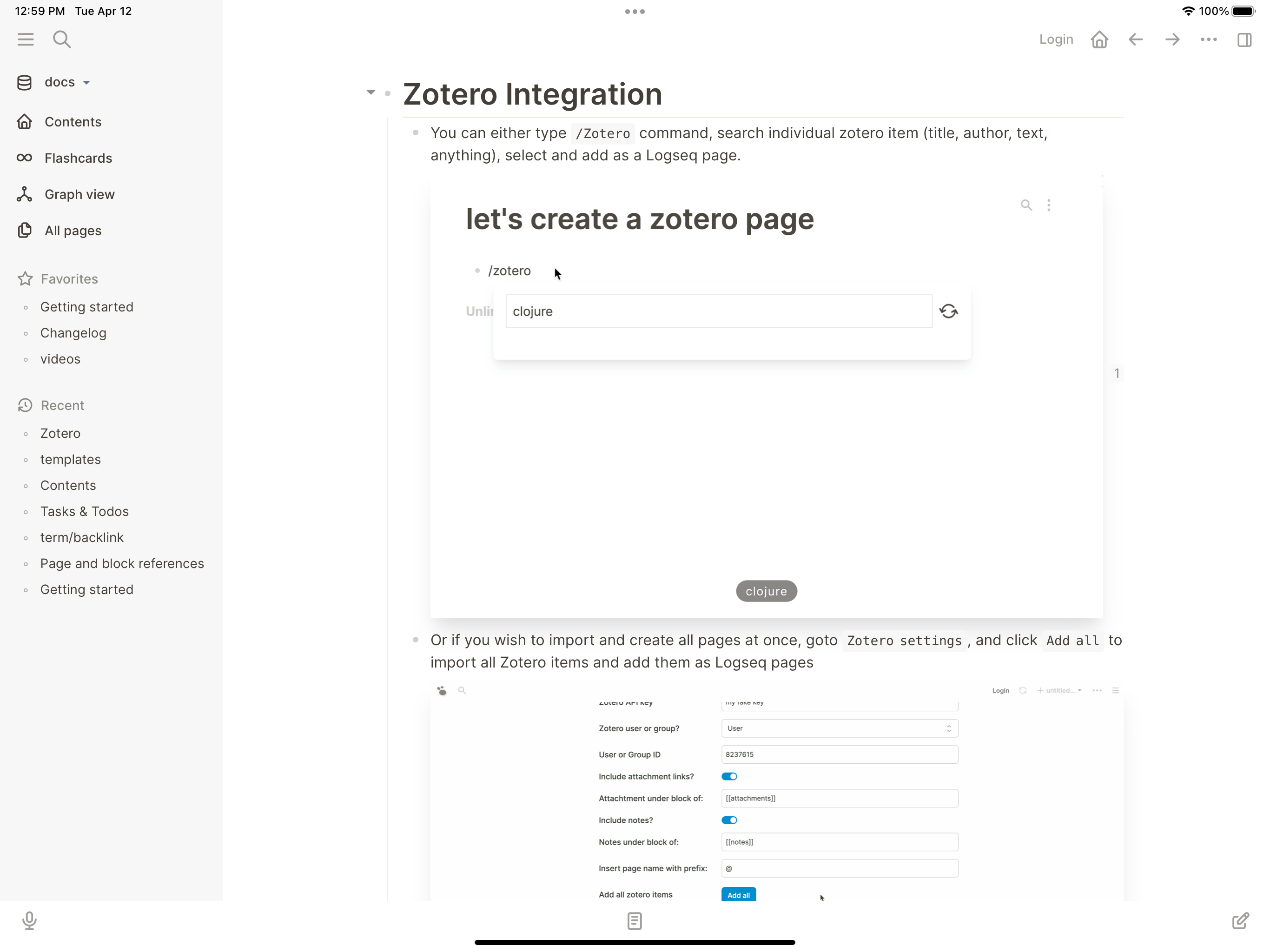Disable the Include notes toggle

[729, 820]
